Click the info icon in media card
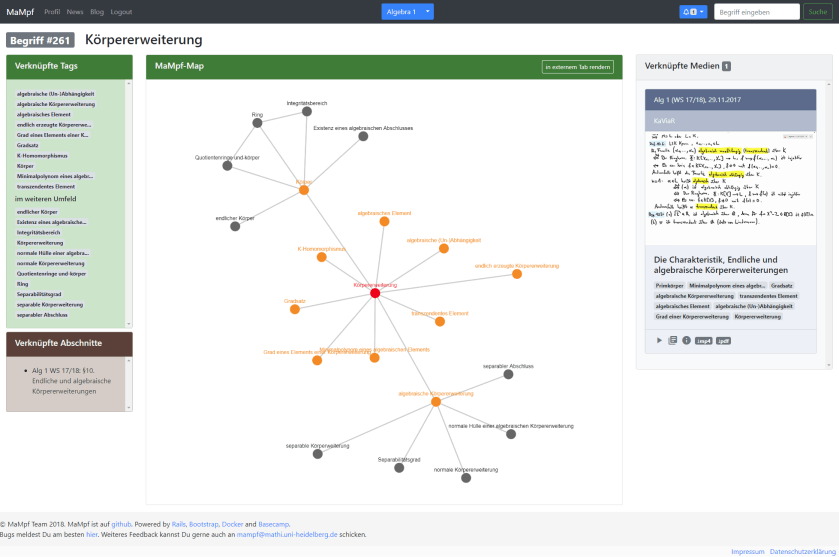 tap(686, 341)
